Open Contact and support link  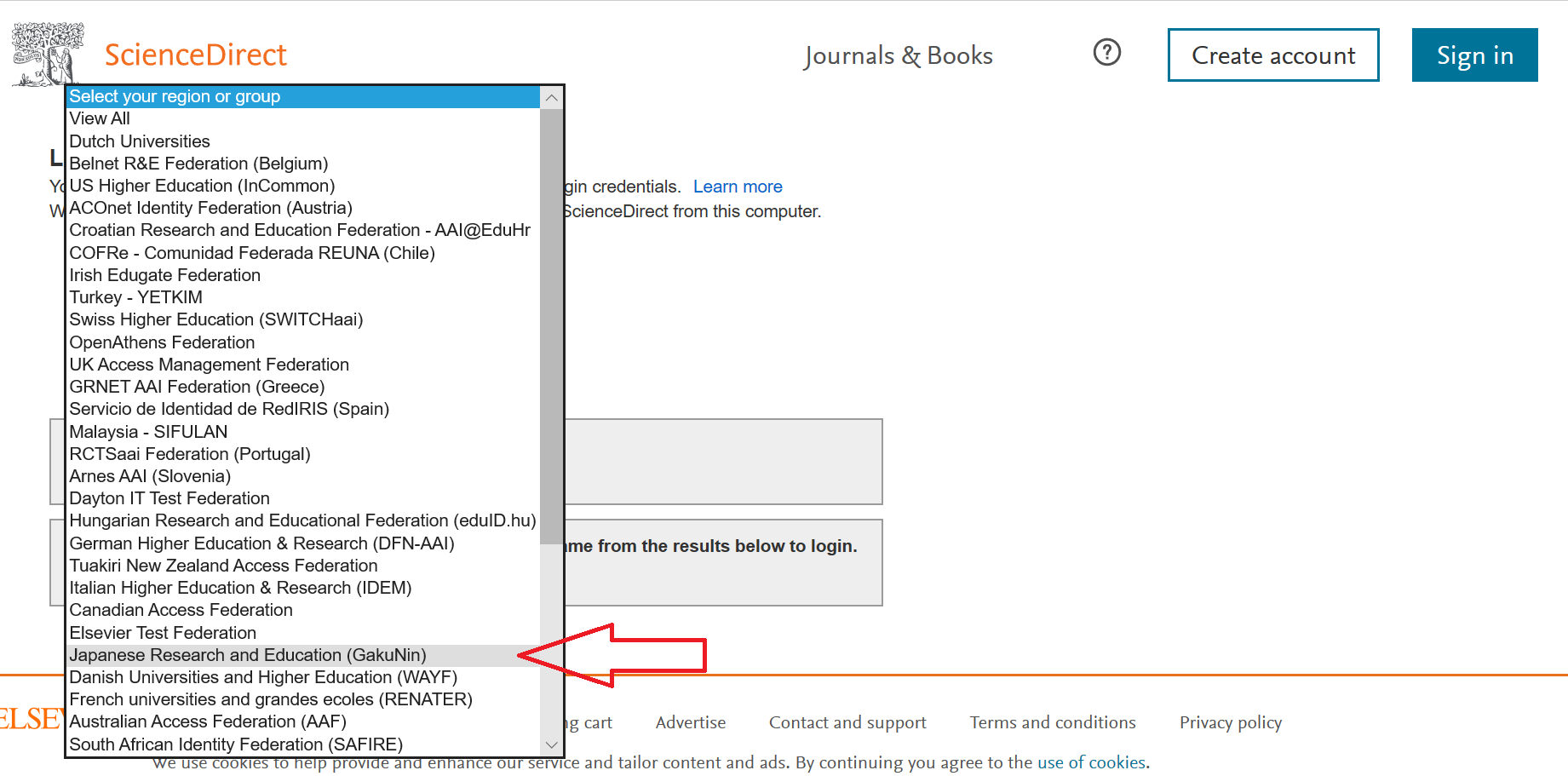(847, 722)
